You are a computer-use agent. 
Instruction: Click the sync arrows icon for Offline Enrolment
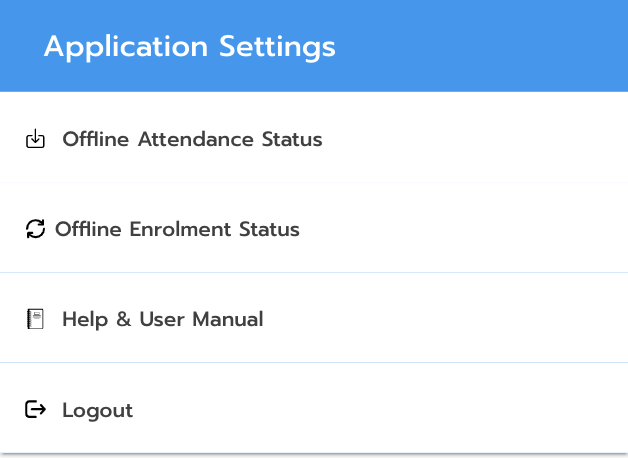click(x=35, y=229)
